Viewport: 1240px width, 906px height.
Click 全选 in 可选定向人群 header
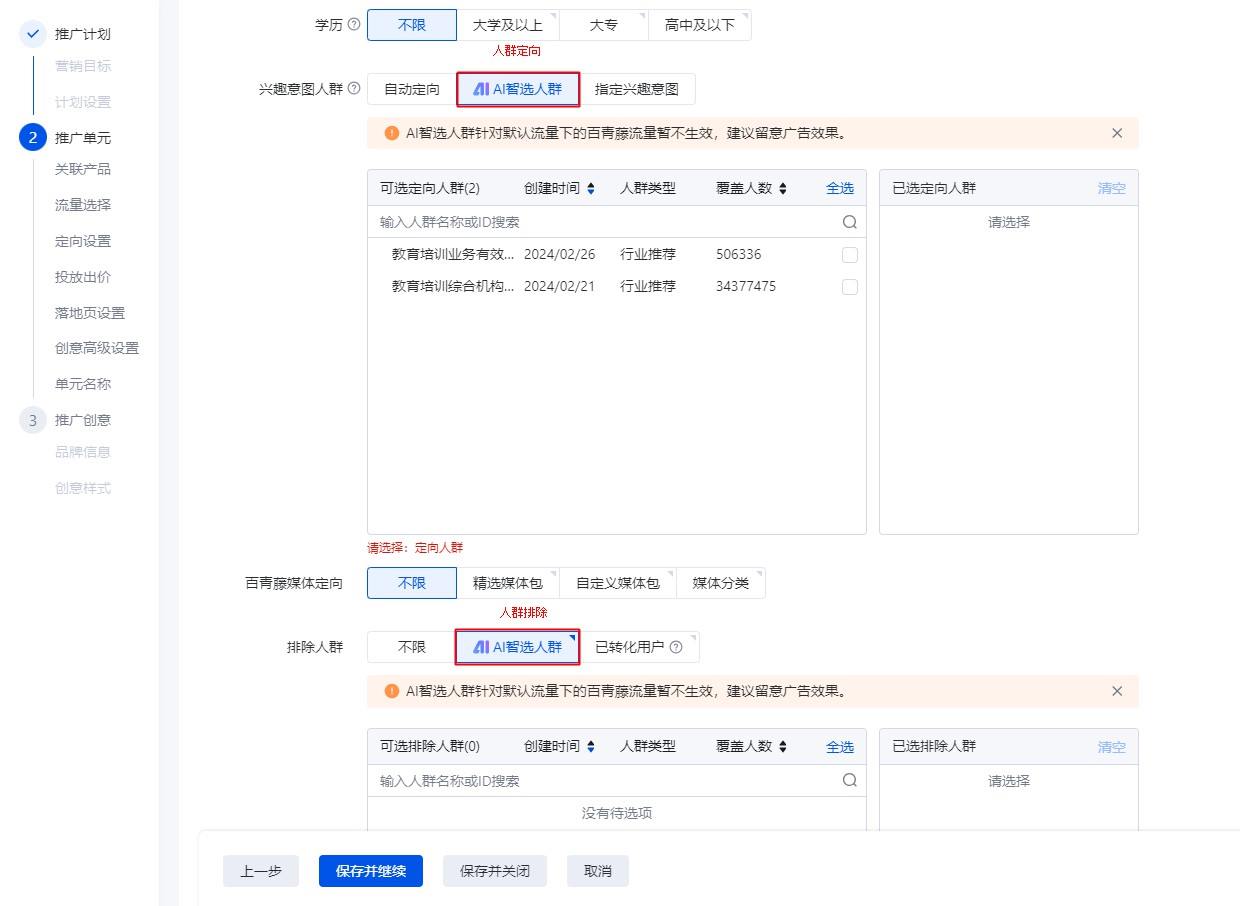coord(840,188)
